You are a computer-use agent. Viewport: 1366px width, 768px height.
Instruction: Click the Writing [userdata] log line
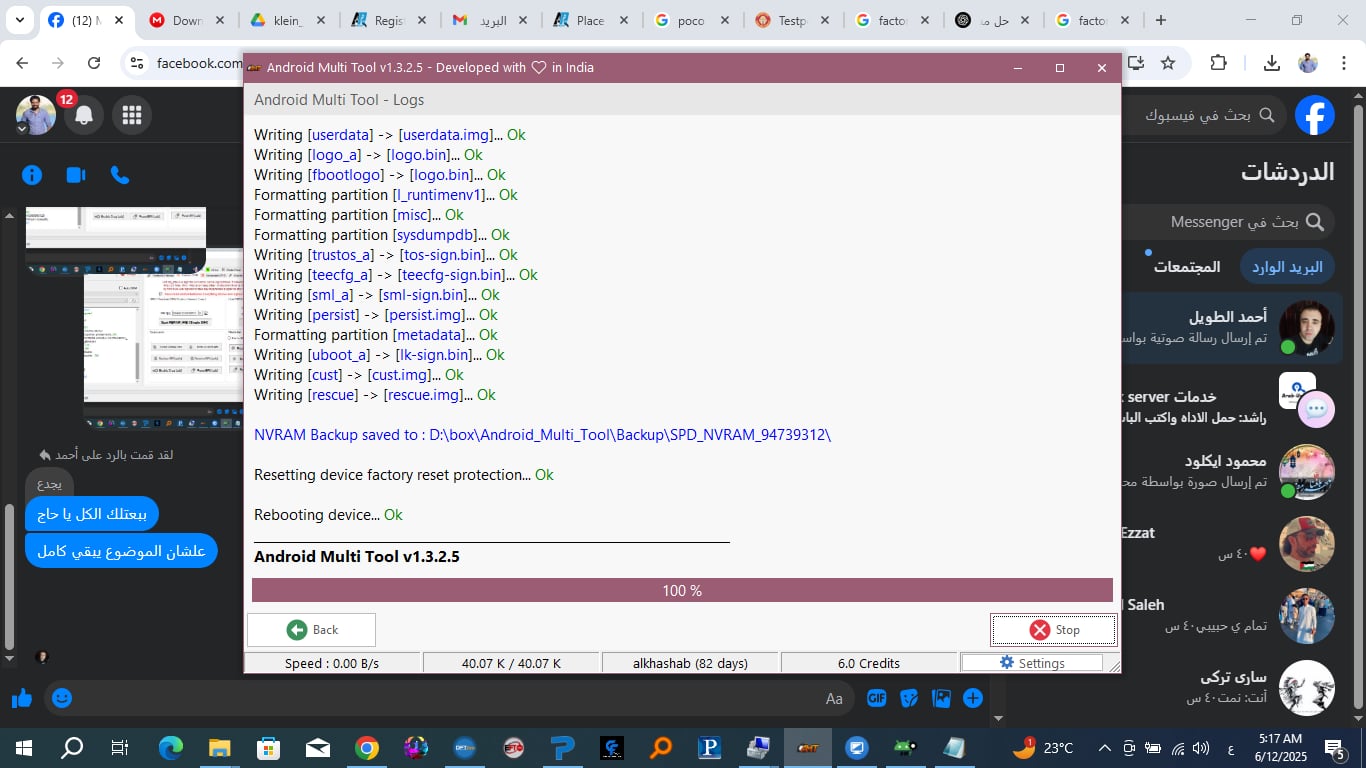click(389, 135)
